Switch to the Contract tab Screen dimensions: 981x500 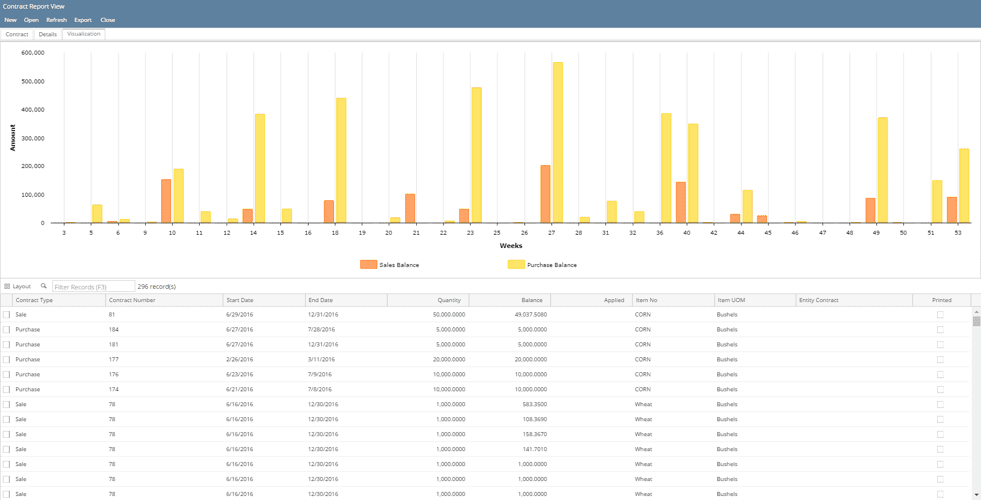point(17,34)
